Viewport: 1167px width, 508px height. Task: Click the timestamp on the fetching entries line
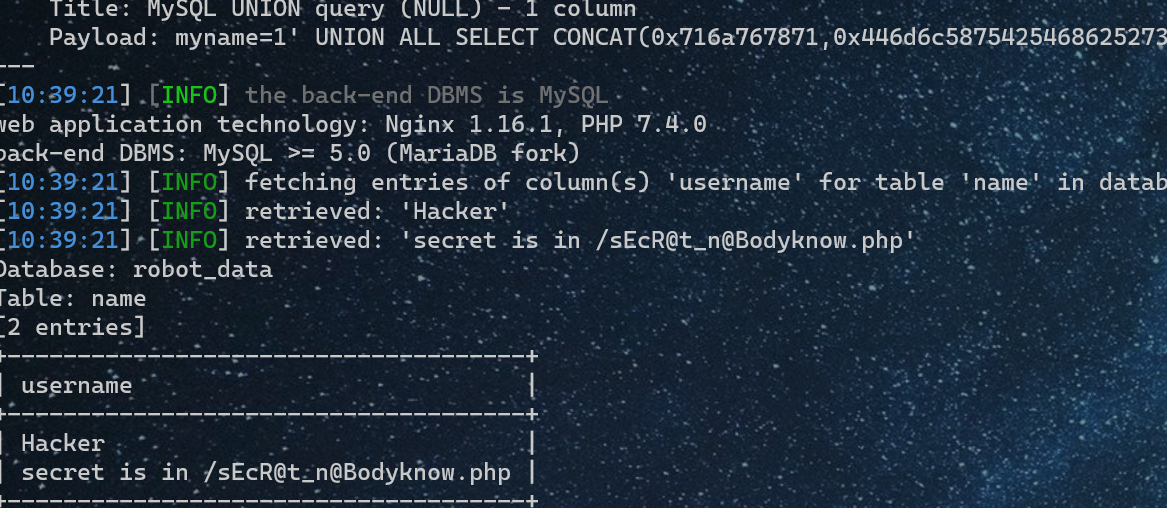(x=66, y=182)
